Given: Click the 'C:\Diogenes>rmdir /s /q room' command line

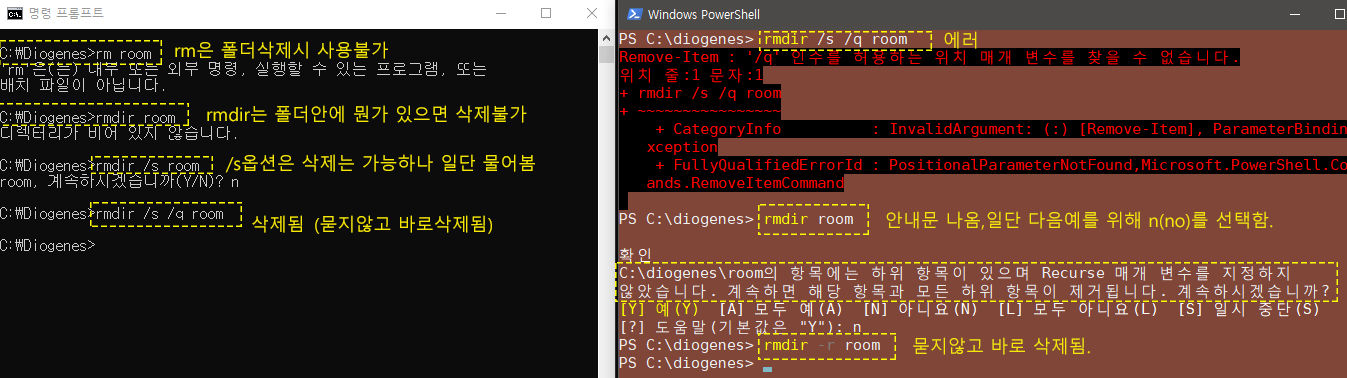Looking at the screenshot, I should pos(113,213).
